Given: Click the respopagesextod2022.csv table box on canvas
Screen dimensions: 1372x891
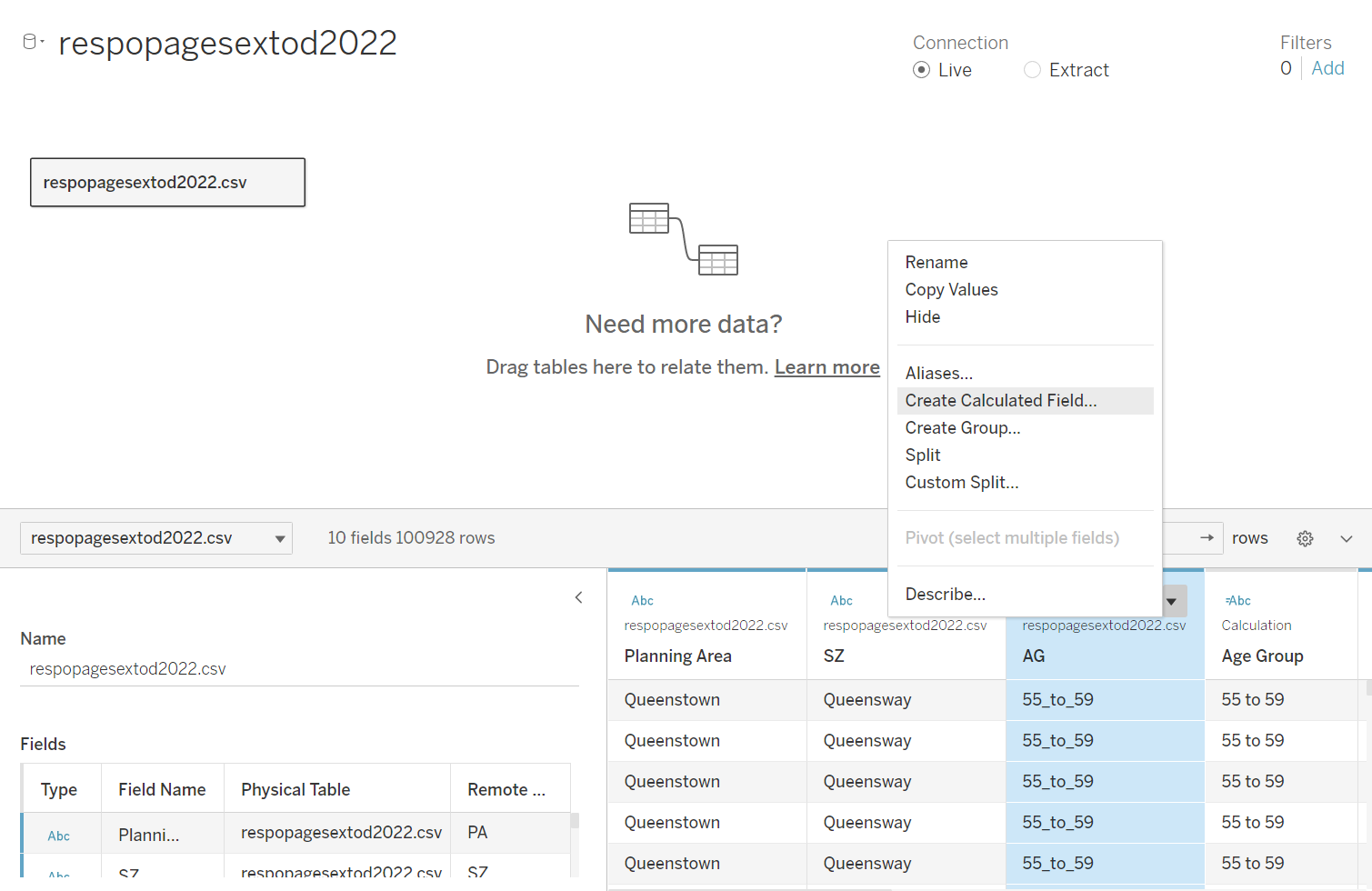Looking at the screenshot, I should (x=167, y=183).
